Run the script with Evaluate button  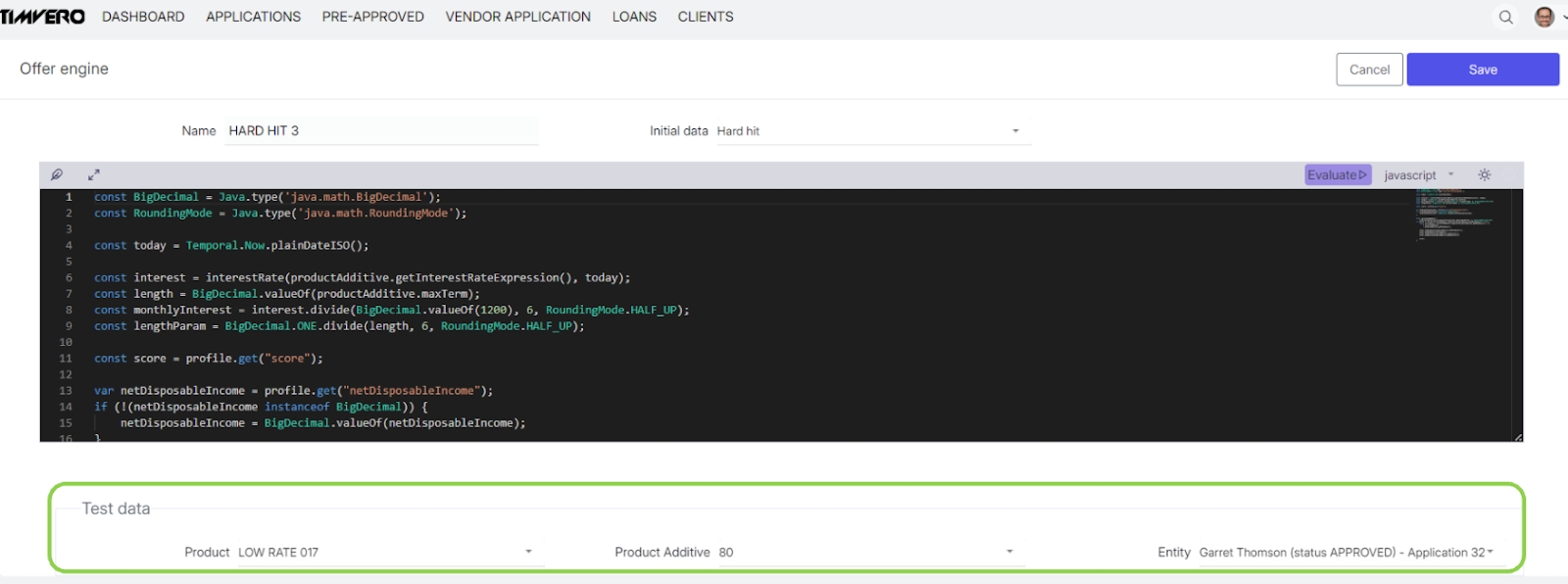click(1337, 175)
